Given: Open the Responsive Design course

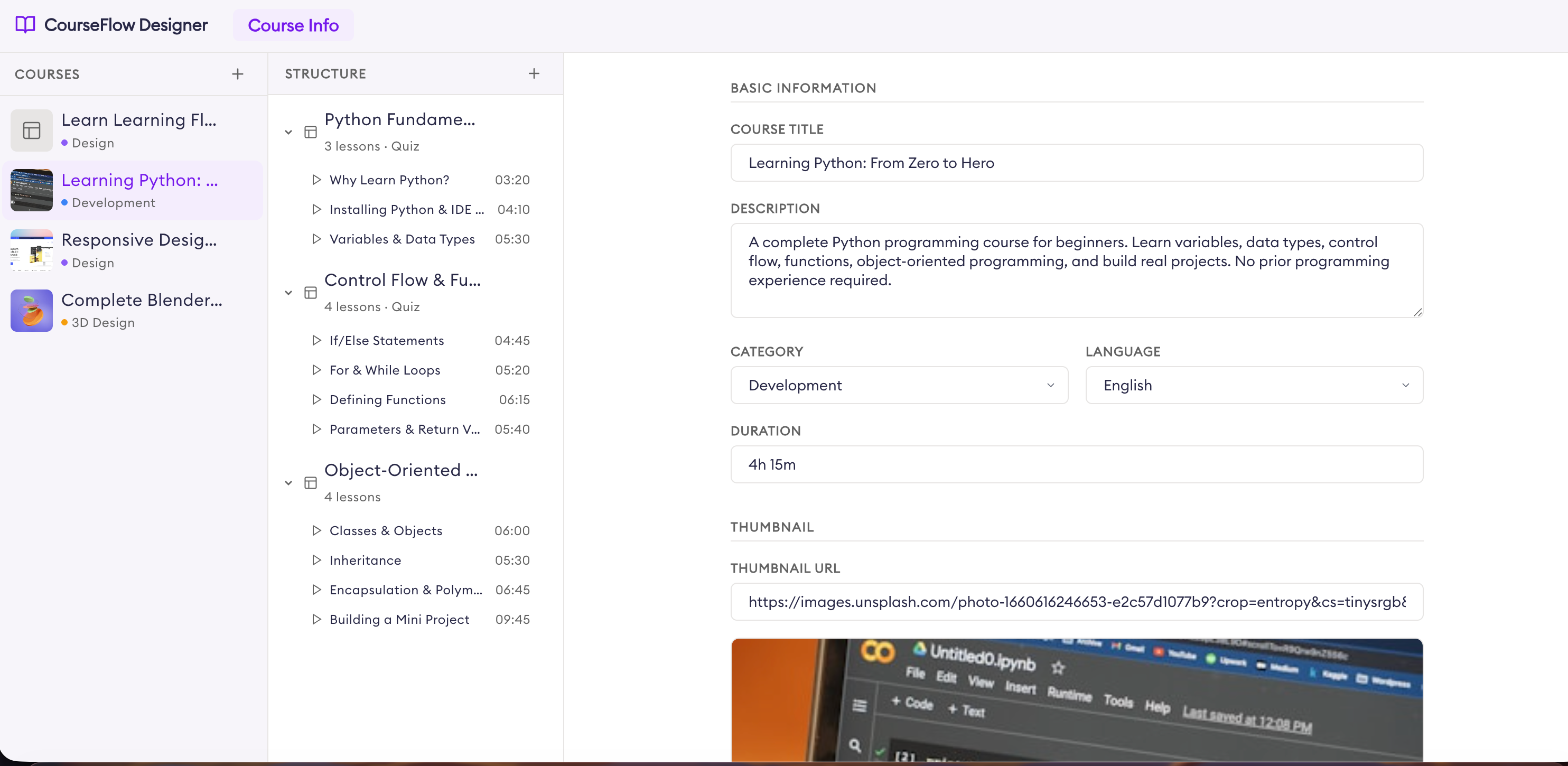Looking at the screenshot, I should coord(139,250).
